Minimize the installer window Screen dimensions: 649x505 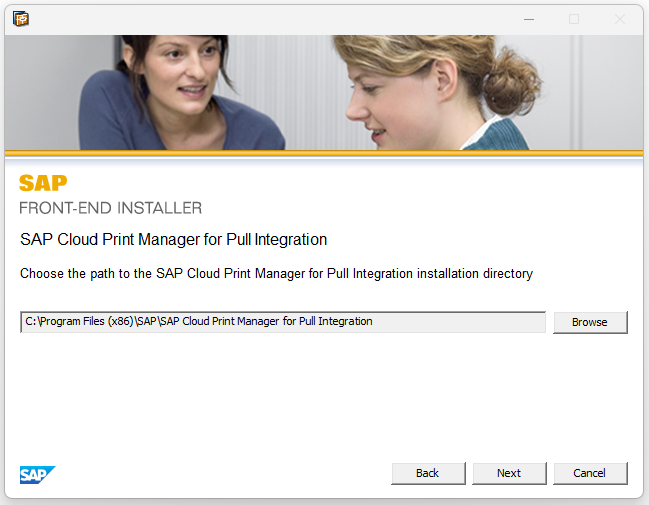[x=529, y=19]
